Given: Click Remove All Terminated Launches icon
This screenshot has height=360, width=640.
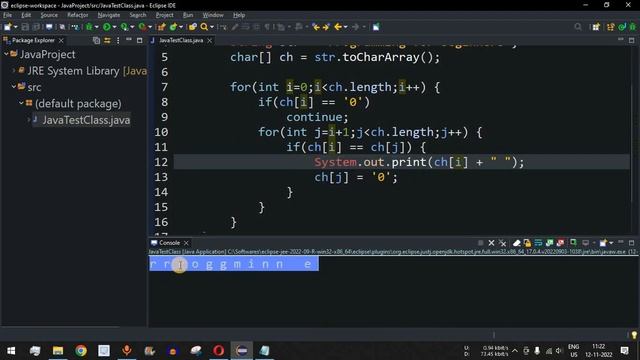Looking at the screenshot, I should tap(502, 243).
